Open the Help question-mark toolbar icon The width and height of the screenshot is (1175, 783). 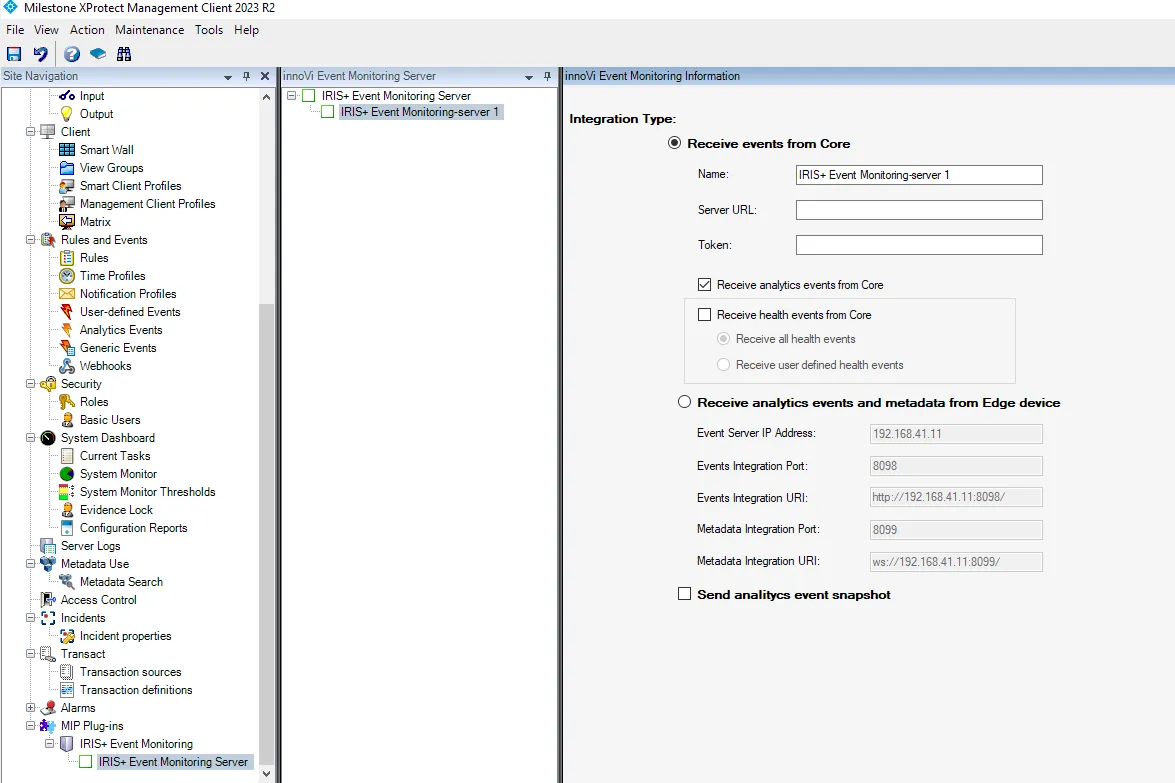(72, 54)
